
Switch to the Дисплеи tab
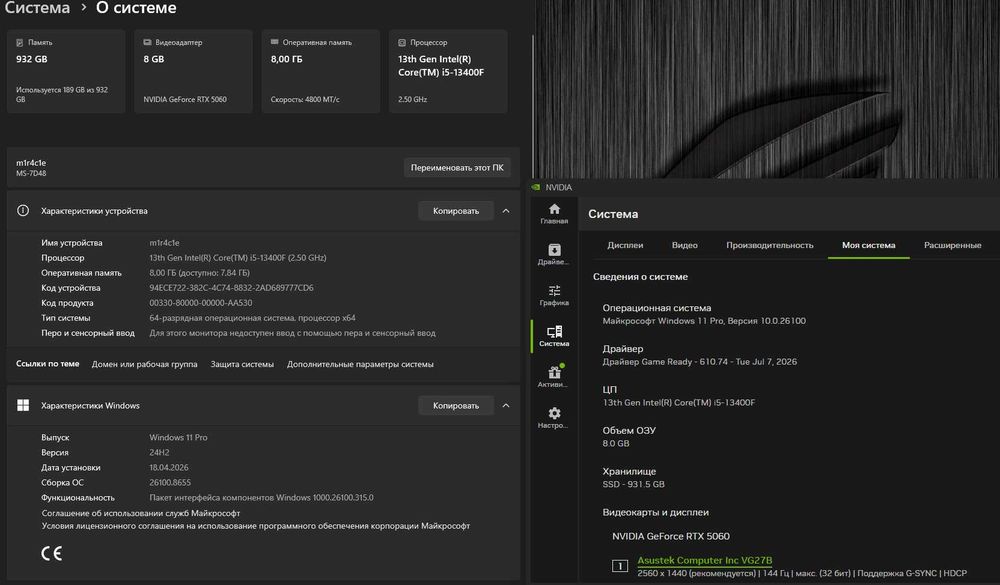(x=625, y=245)
